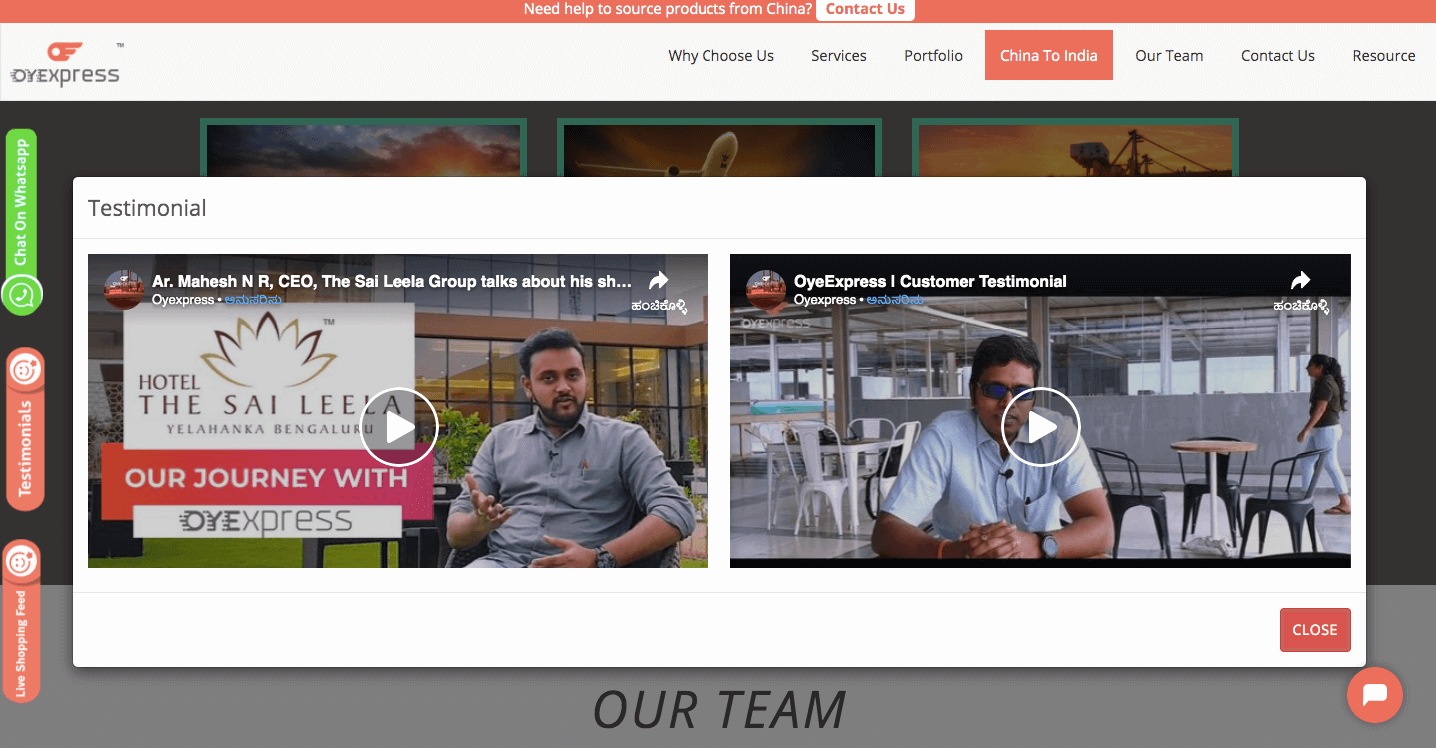This screenshot has width=1436, height=748.
Task: Click share arrow on Sai Leela video
Action: point(658,281)
